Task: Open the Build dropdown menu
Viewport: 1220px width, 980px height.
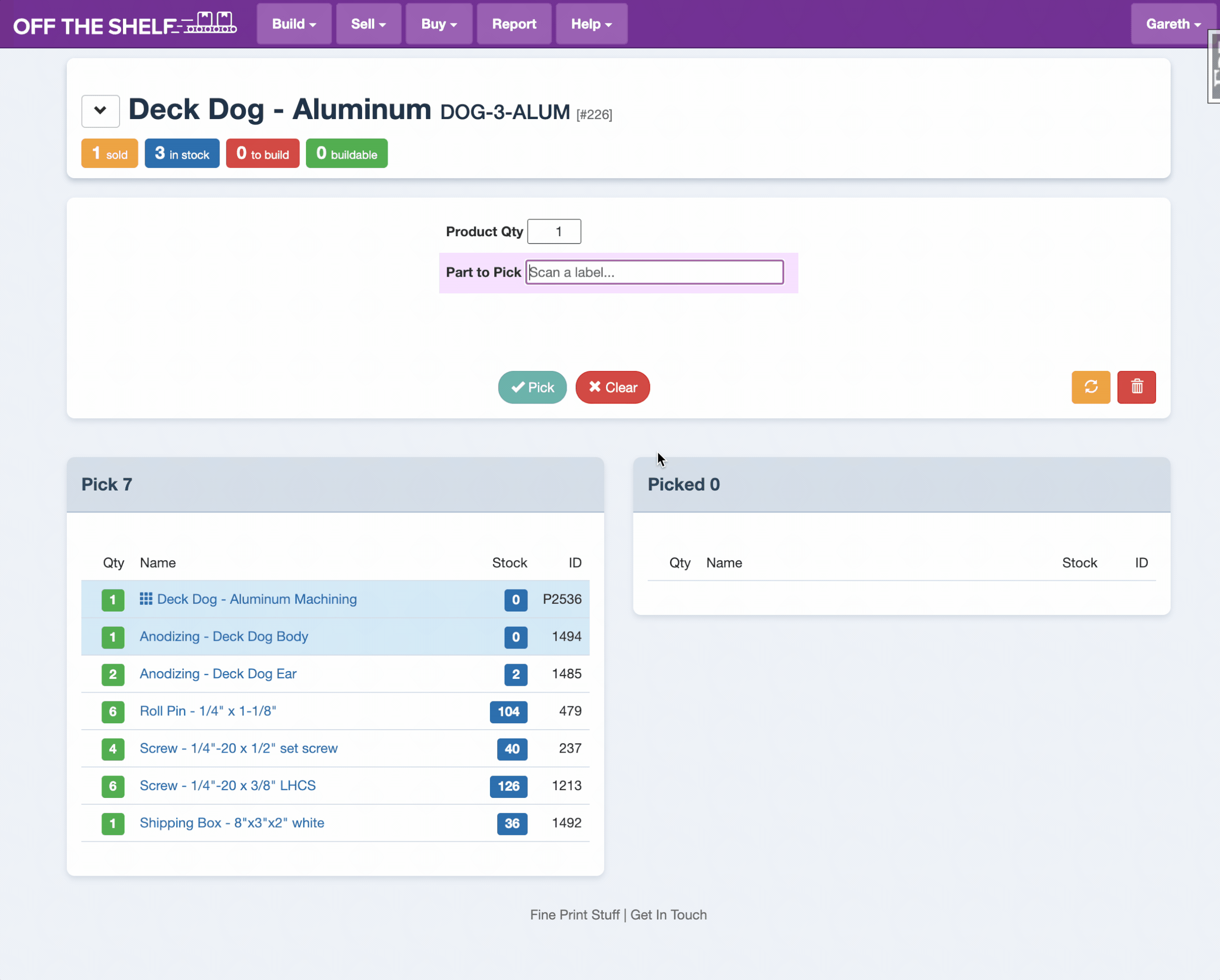Action: (294, 24)
